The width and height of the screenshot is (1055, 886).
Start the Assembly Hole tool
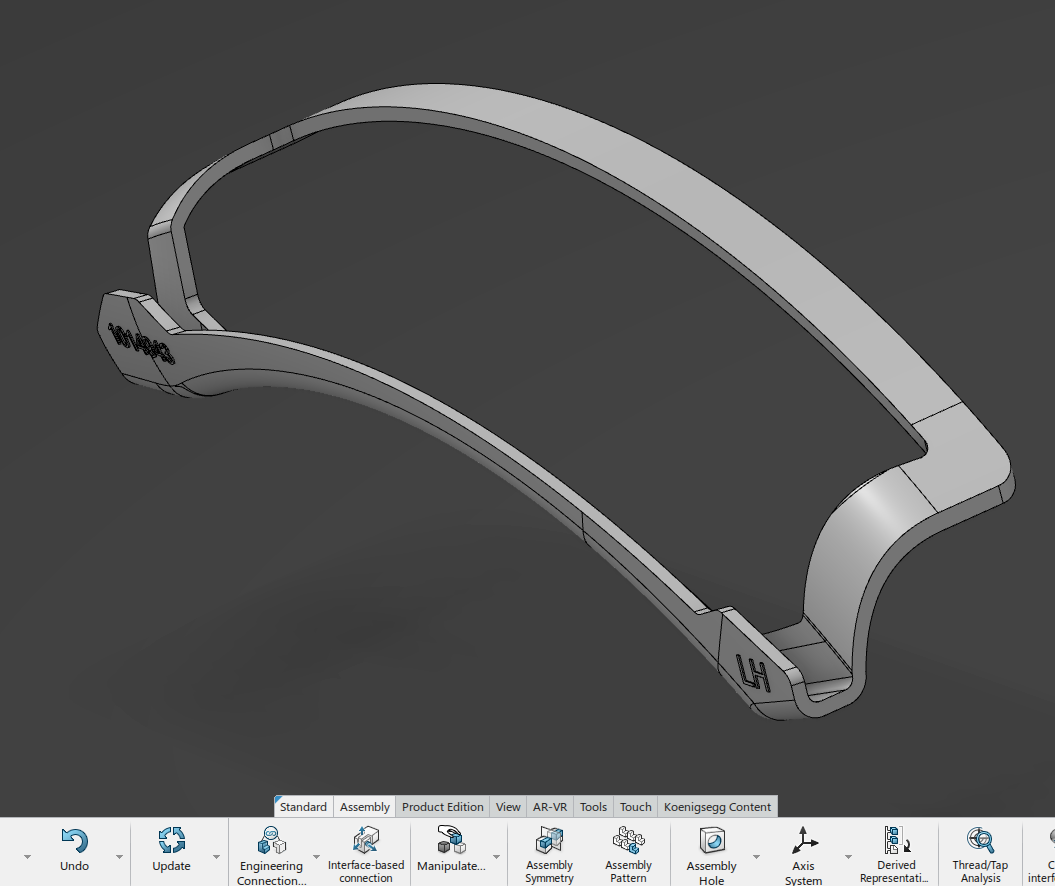[711, 841]
